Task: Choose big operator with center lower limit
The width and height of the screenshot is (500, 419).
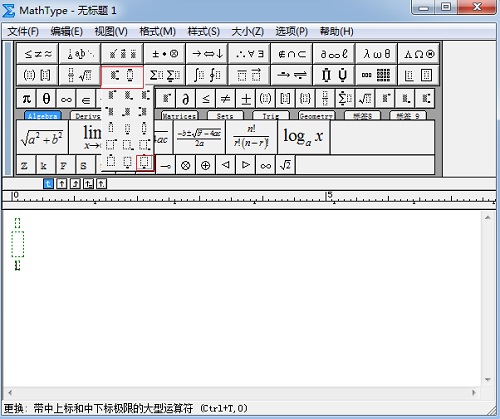Action: click(128, 162)
